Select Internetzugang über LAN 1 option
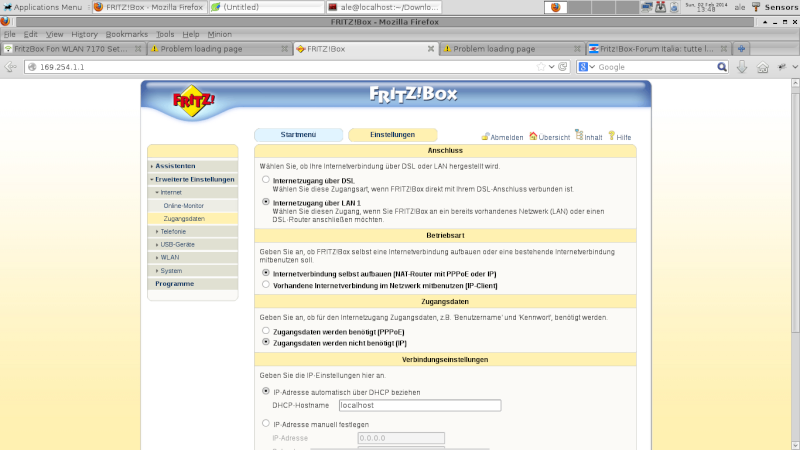Viewport: 800px width, 450px height. [266, 202]
